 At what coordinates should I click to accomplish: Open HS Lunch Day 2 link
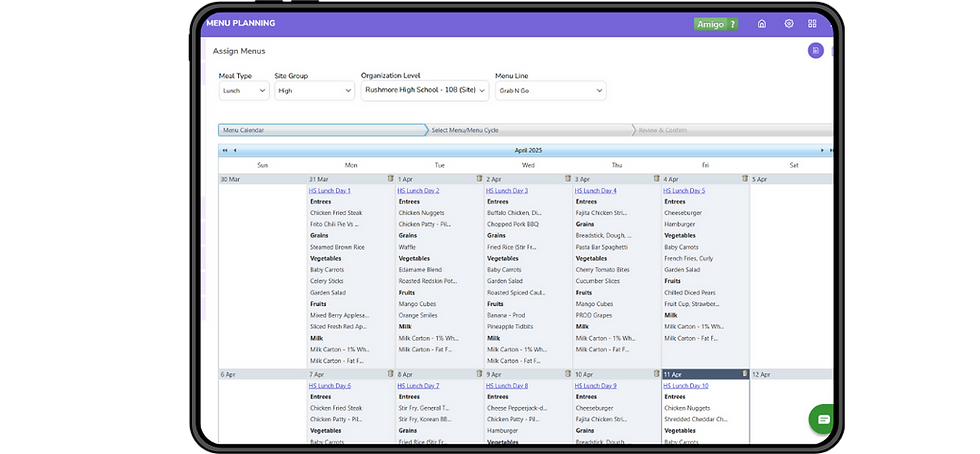[418, 191]
